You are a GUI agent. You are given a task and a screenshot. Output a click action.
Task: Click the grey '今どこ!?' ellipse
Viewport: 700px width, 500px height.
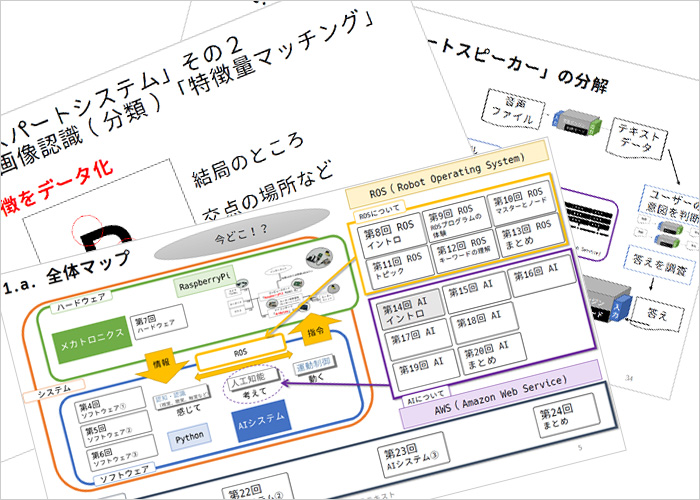pos(242,234)
